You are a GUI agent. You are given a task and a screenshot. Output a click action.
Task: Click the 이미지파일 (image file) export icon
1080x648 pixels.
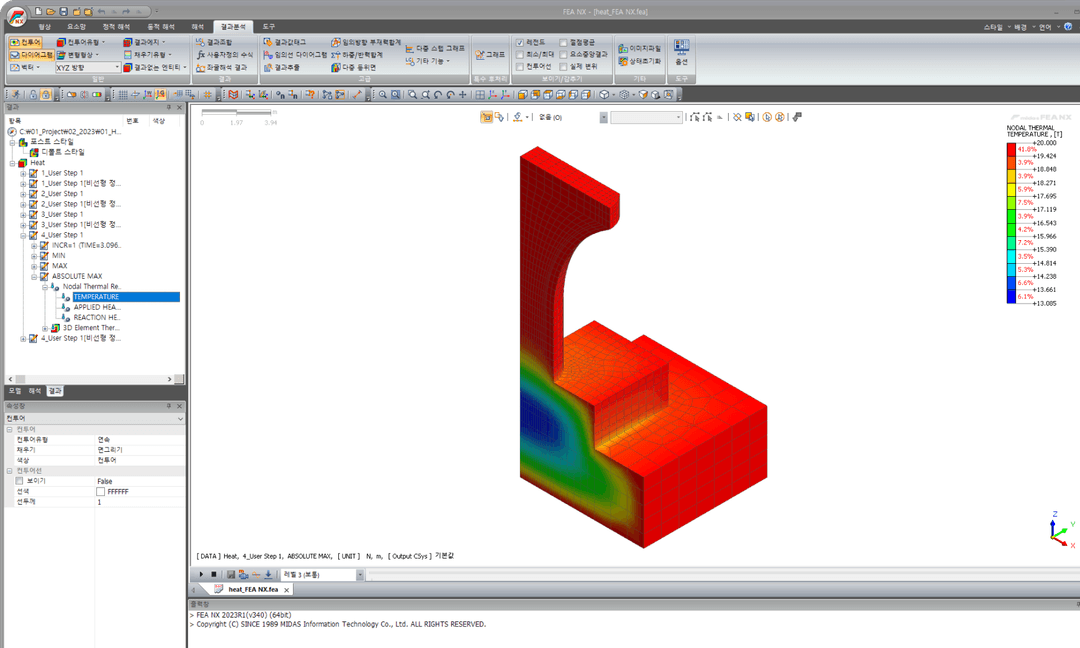639,48
